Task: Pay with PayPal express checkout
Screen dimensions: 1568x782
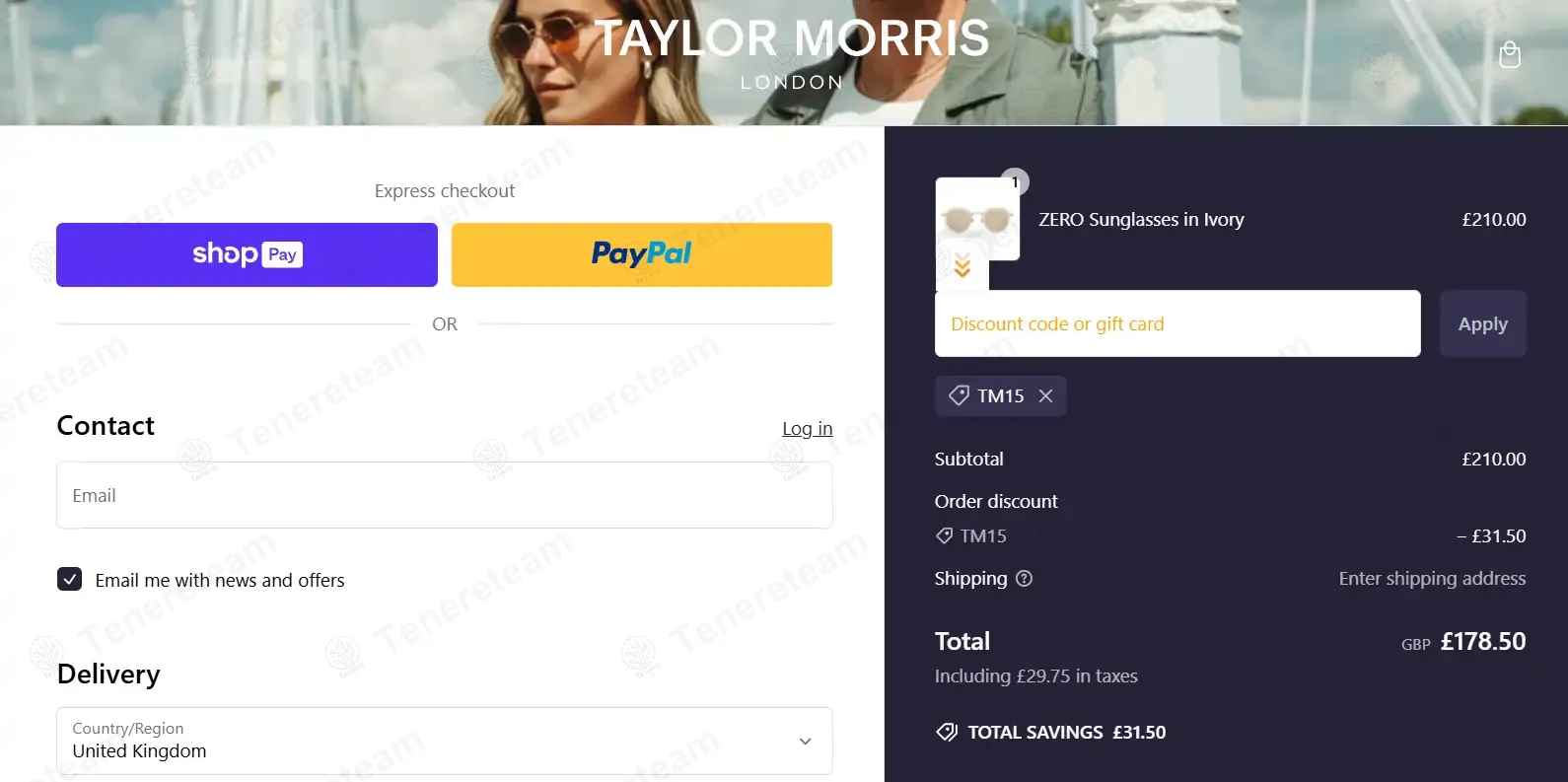Action: click(x=642, y=254)
